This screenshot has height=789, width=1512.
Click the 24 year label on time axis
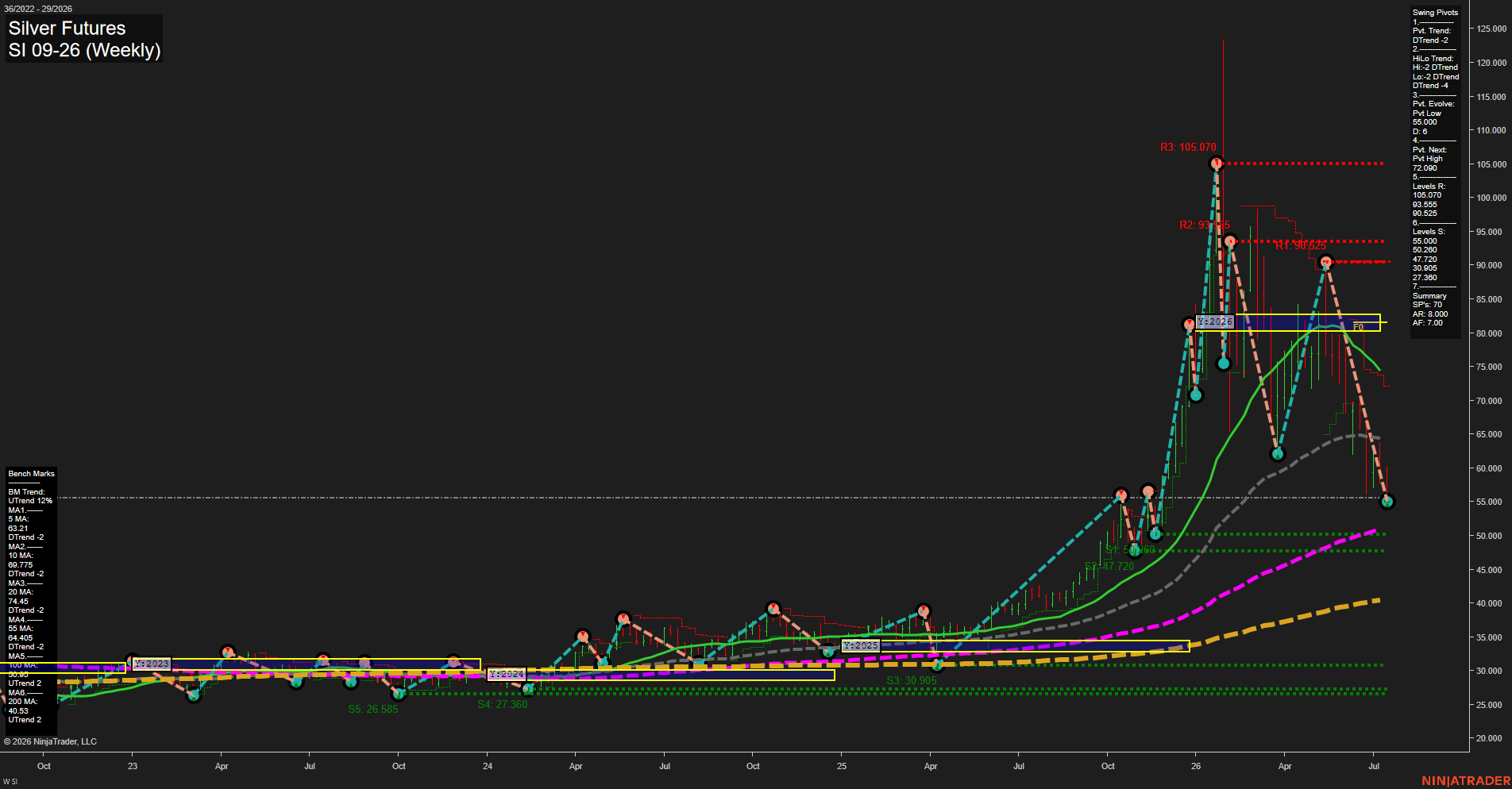tap(488, 766)
